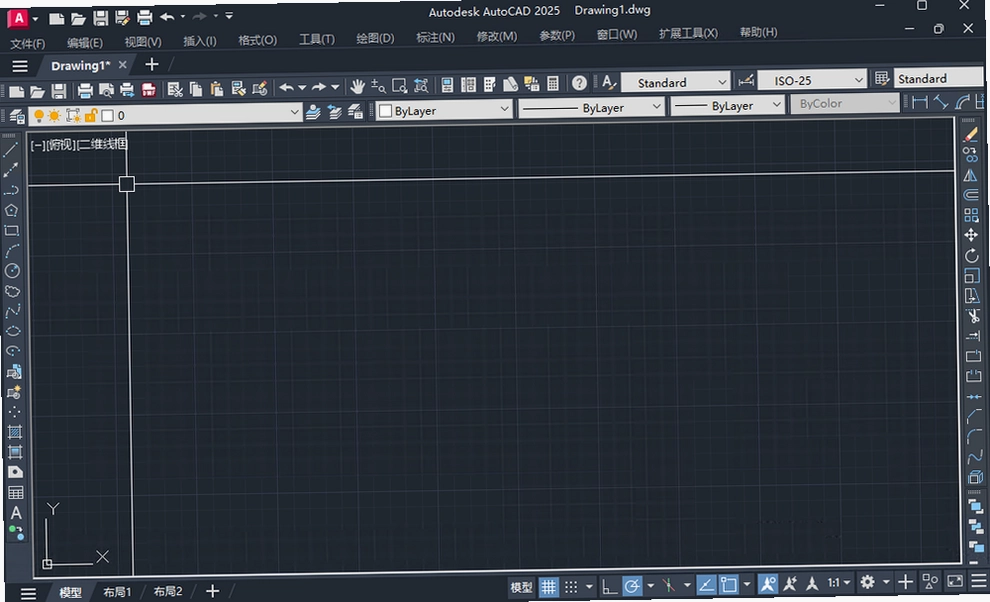Open the 标注(N) menu
The image size is (990, 602).
(x=435, y=37)
